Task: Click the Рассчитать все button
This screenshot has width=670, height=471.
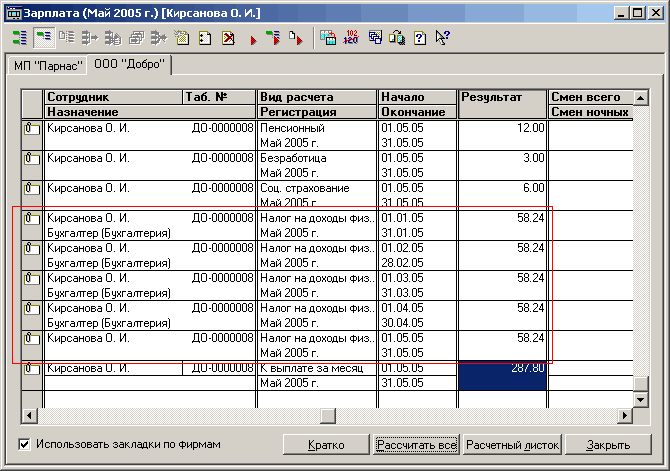Action: click(417, 445)
